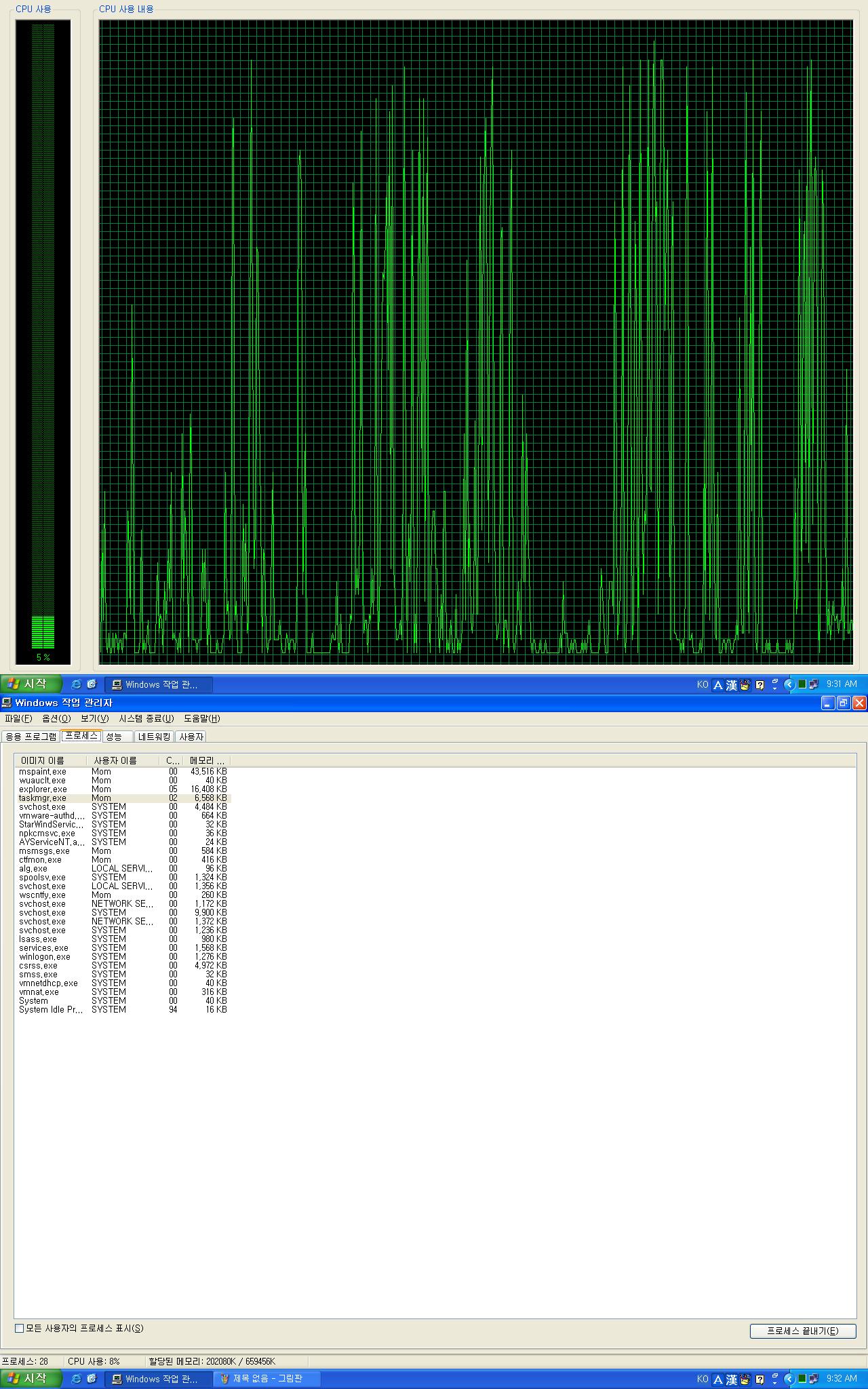Launch Internet Explorer from the 9:32 AM taskbar
Image resolution: width=868 pixels, height=1389 pixels.
(x=76, y=1379)
